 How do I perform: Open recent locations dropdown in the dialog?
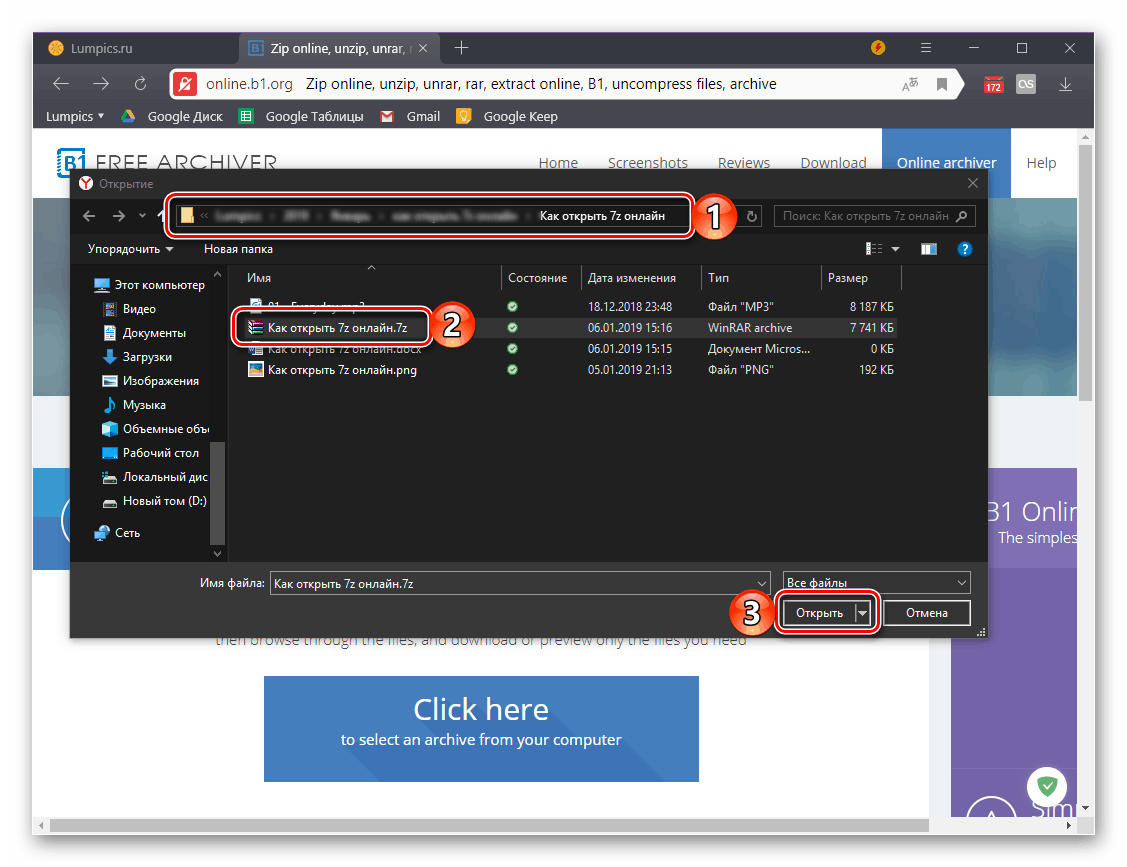coord(142,216)
